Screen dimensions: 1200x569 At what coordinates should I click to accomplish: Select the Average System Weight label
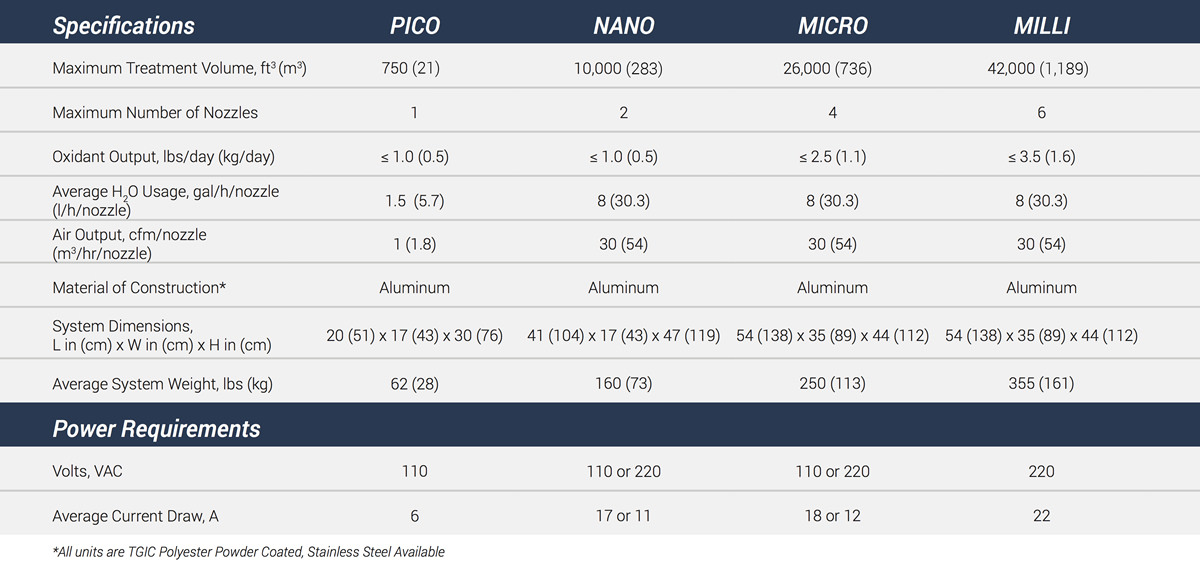tap(162, 384)
